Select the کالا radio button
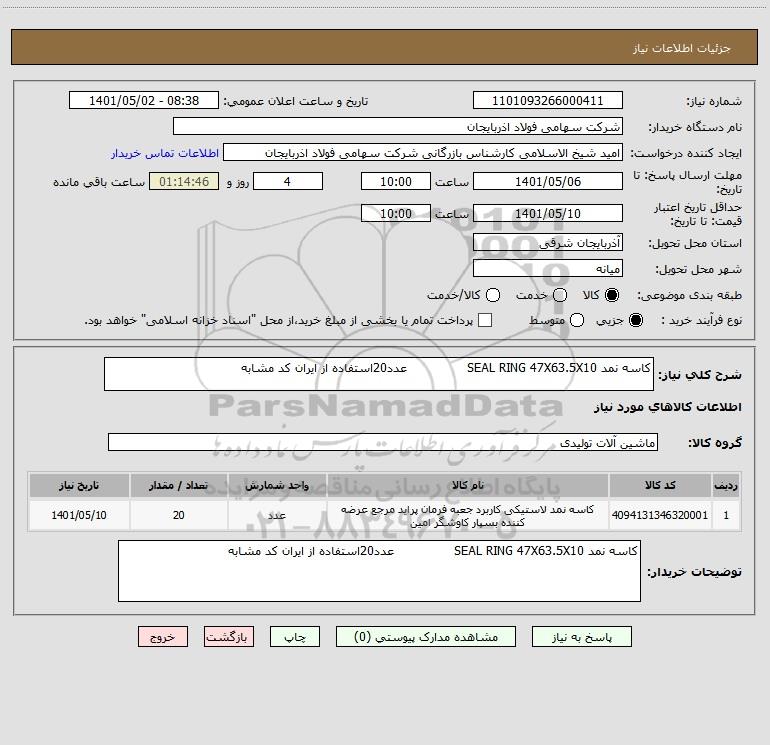770x745 pixels. point(612,295)
